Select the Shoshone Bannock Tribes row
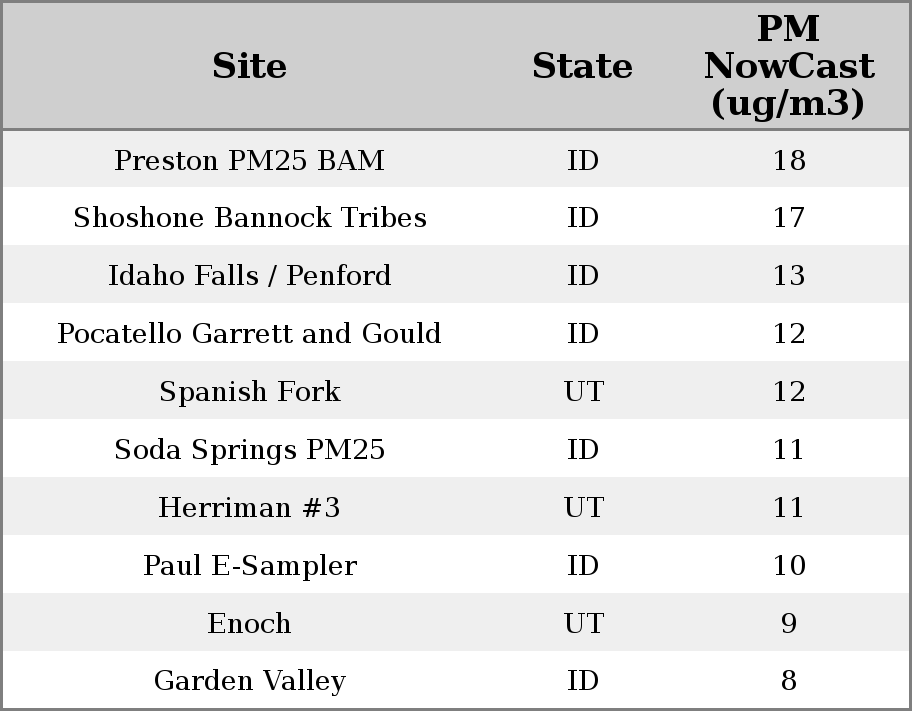 click(x=249, y=218)
